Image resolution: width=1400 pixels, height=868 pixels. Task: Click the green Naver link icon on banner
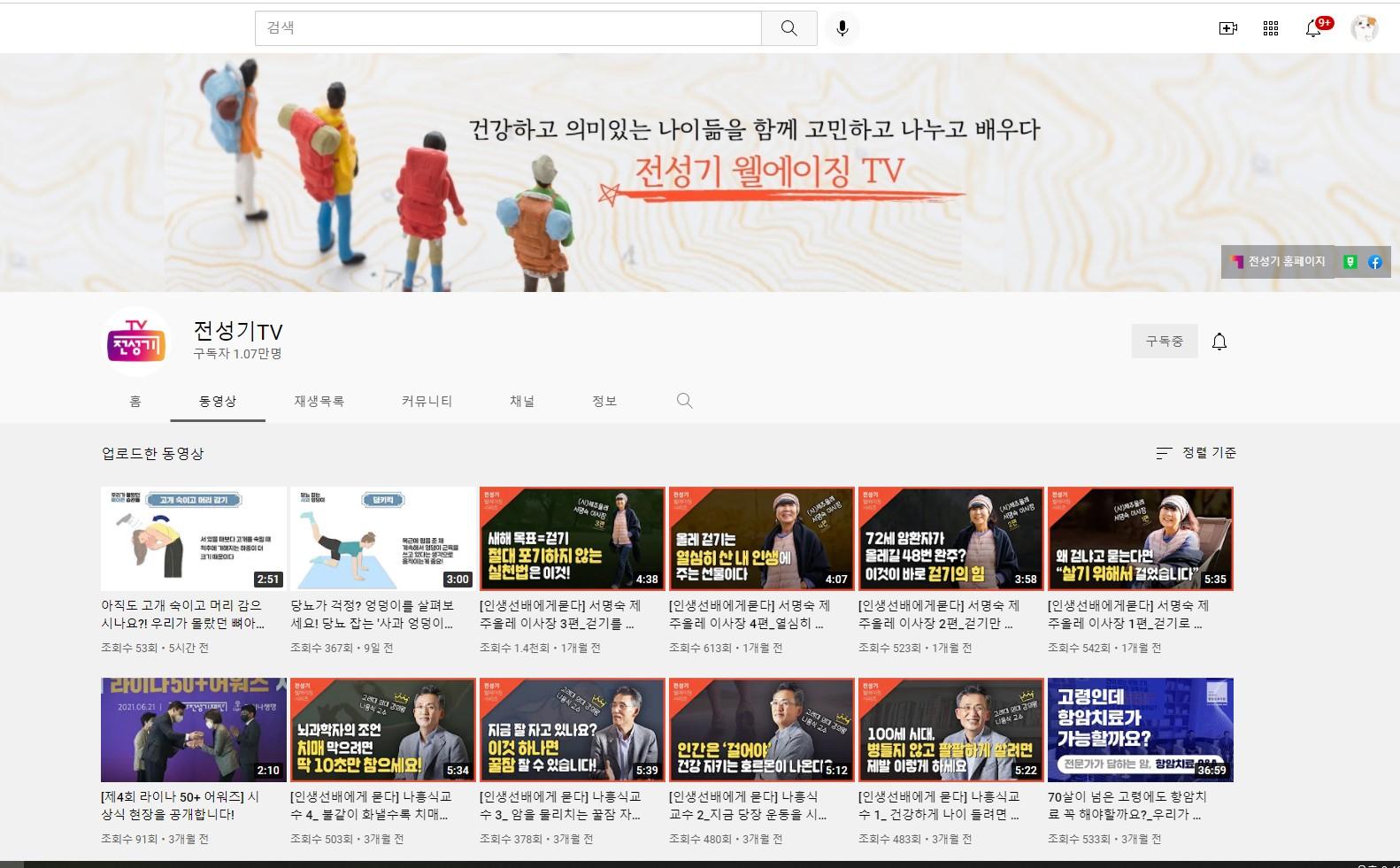[1350, 262]
